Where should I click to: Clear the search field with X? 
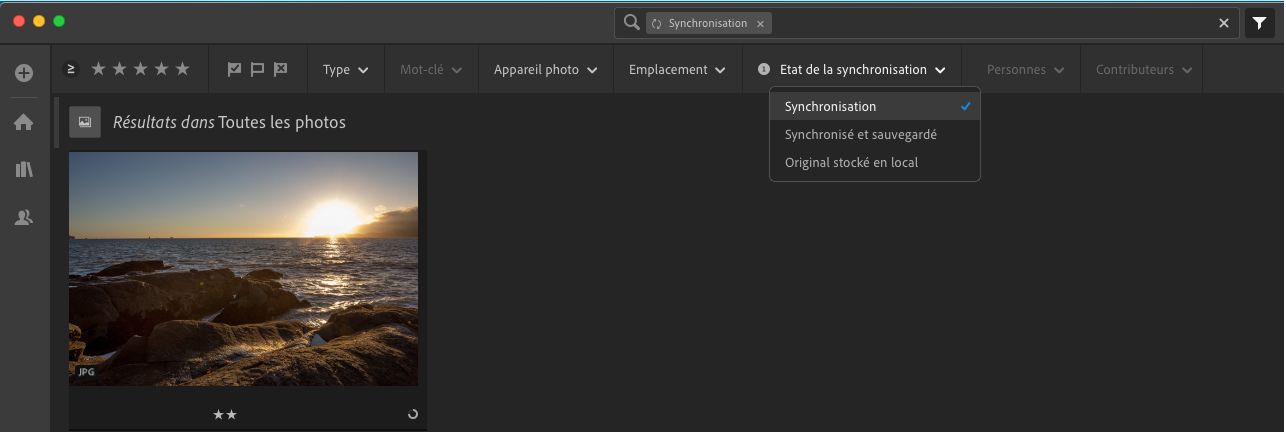tap(1223, 23)
